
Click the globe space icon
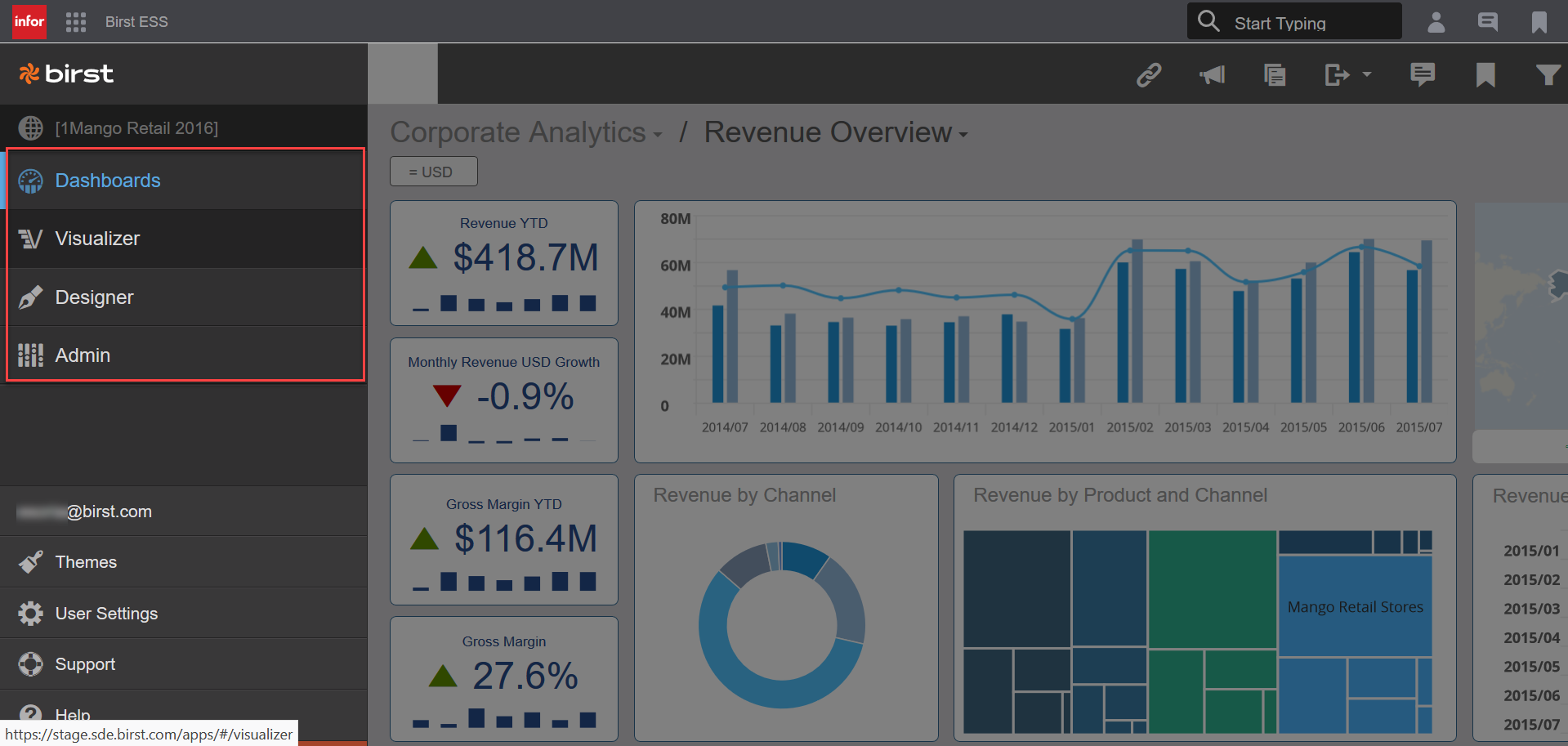click(31, 128)
